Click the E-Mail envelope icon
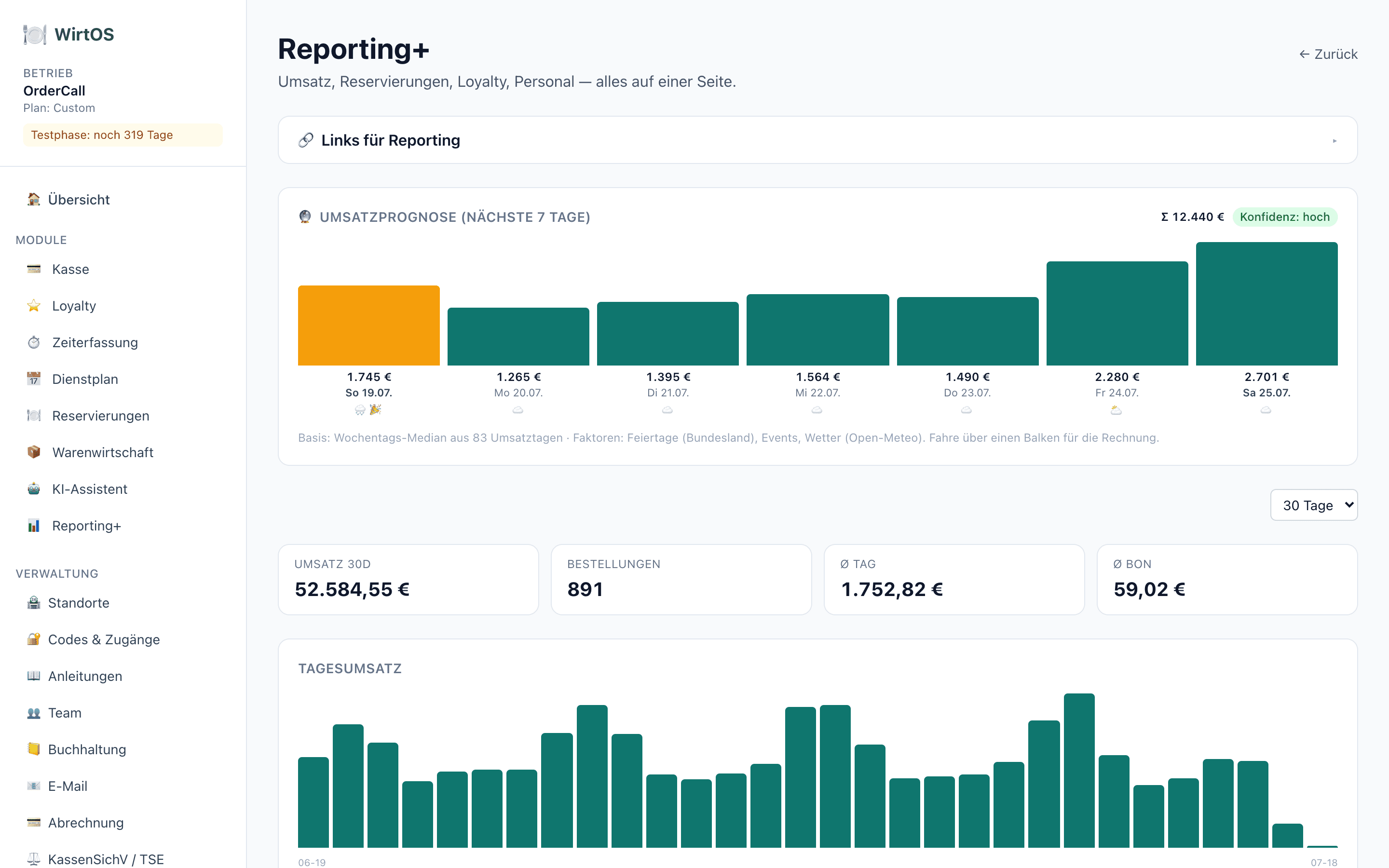This screenshot has height=868, width=1389. click(x=34, y=786)
